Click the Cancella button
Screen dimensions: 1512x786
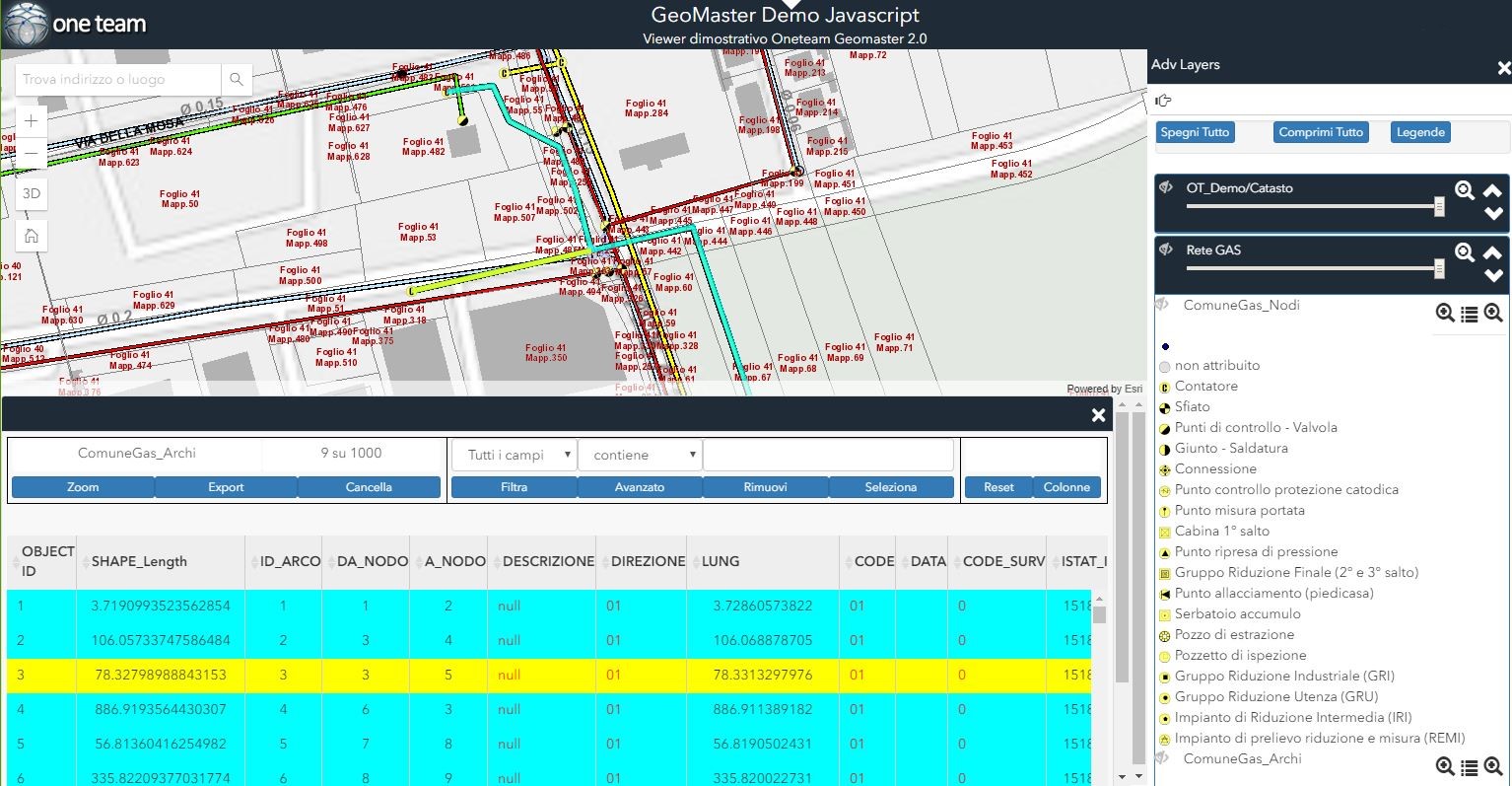coord(369,487)
